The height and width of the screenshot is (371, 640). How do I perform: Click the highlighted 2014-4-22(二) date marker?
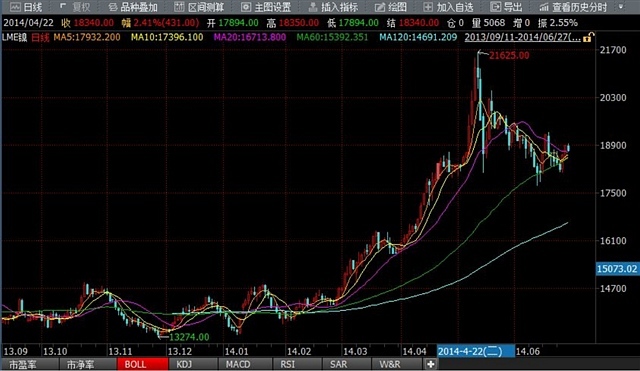point(476,351)
